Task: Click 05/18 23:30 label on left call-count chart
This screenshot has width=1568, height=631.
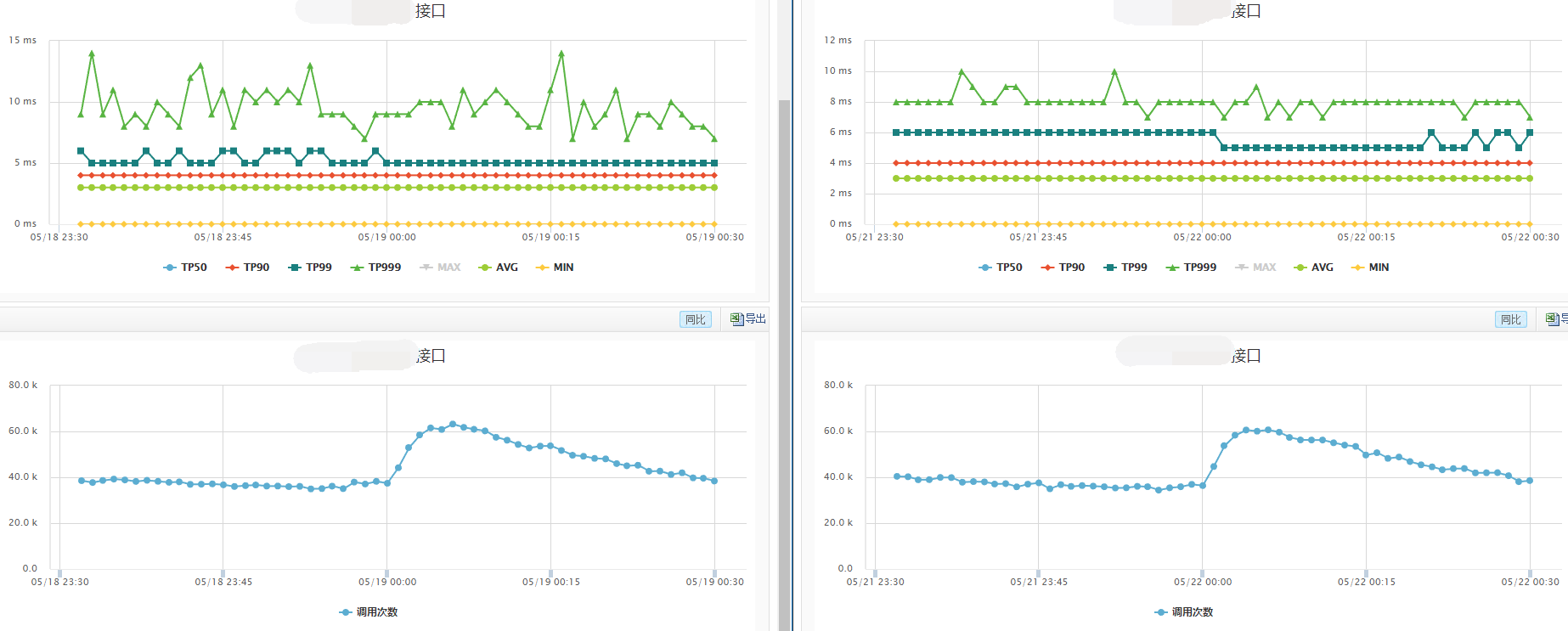Action: tap(60, 583)
